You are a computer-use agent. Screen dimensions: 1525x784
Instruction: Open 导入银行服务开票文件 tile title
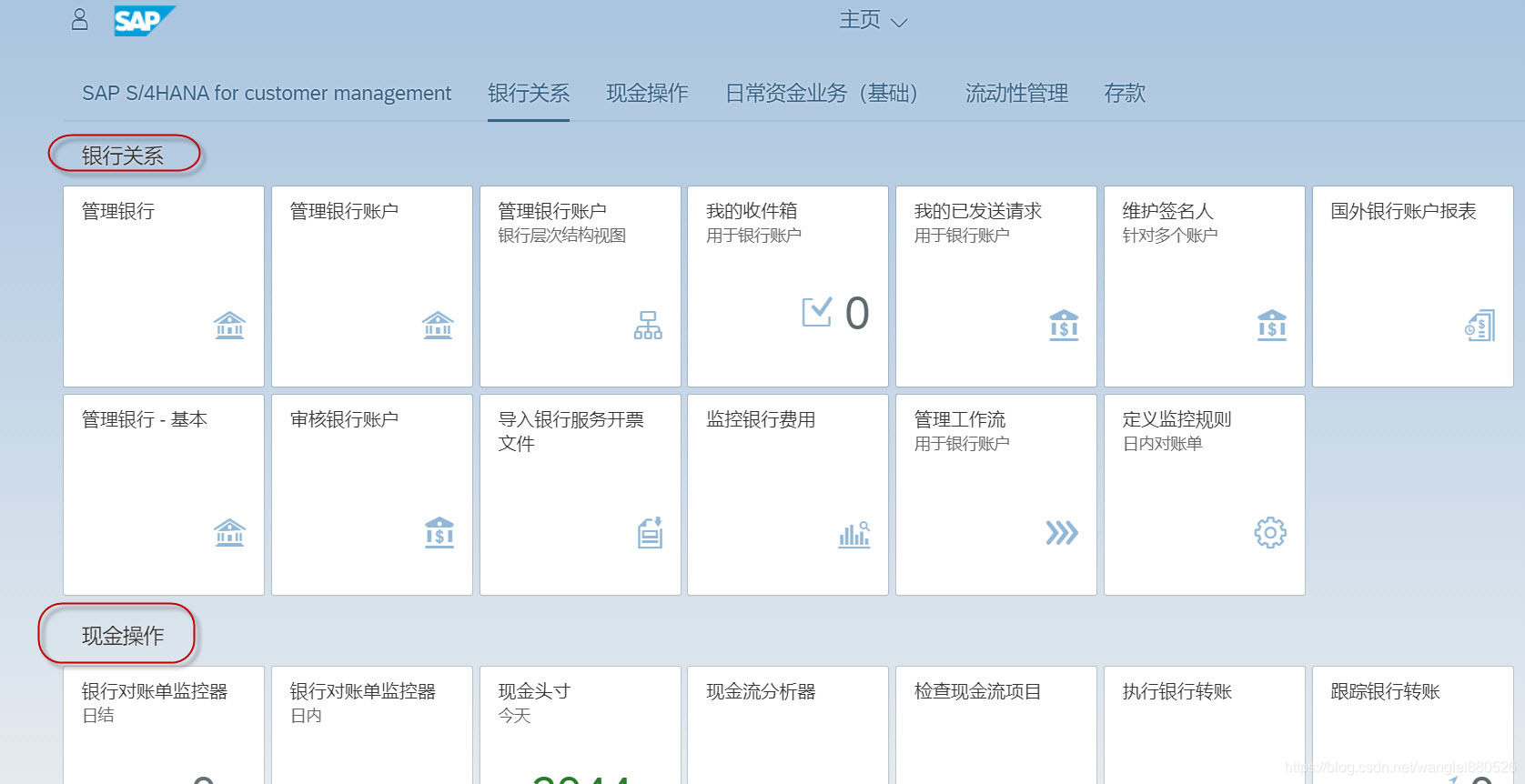(x=571, y=431)
